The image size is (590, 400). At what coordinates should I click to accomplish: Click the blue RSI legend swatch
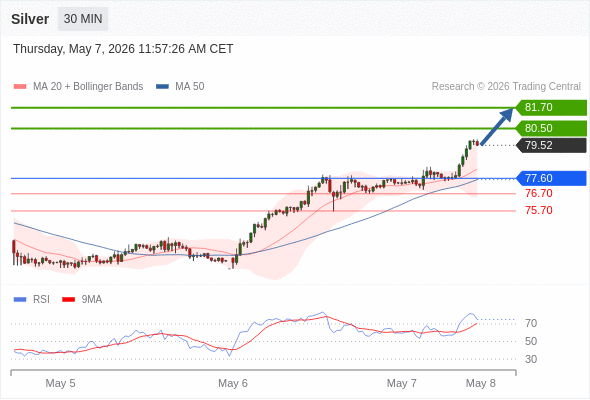pyautogui.click(x=20, y=300)
